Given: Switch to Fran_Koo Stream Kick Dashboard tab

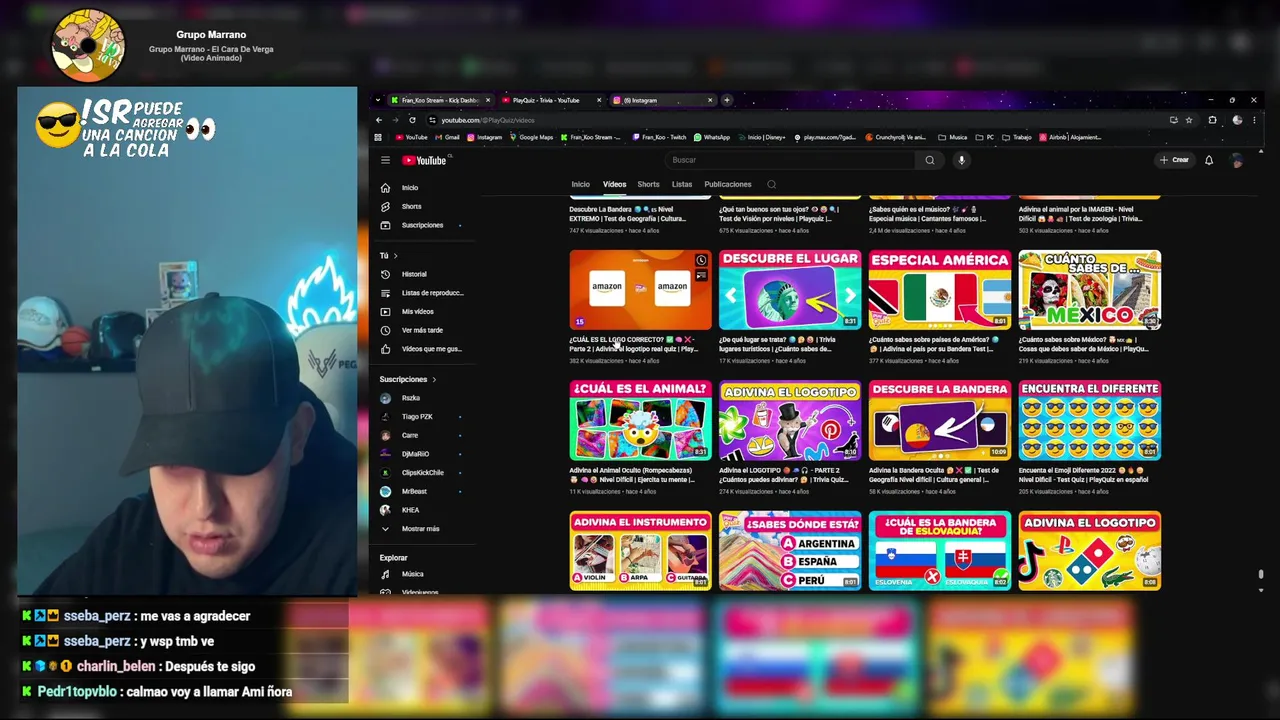Looking at the screenshot, I should 441,100.
